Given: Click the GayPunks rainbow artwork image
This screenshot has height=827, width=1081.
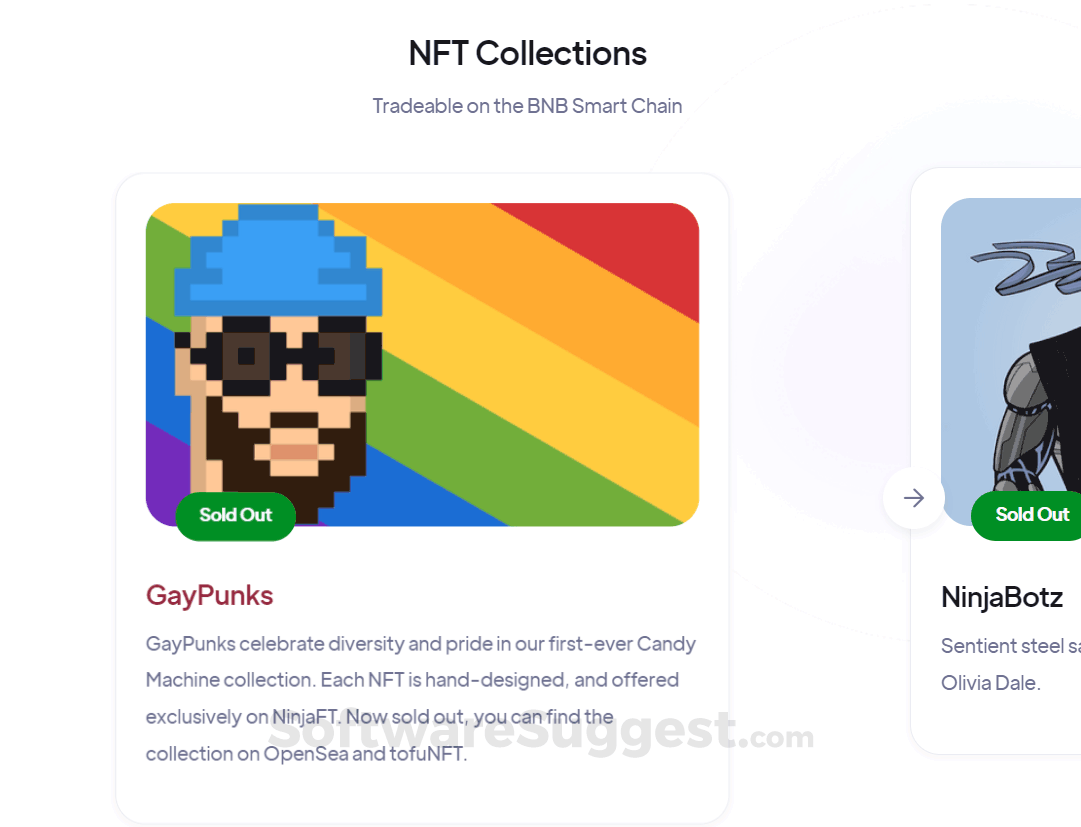Looking at the screenshot, I should click(423, 365).
